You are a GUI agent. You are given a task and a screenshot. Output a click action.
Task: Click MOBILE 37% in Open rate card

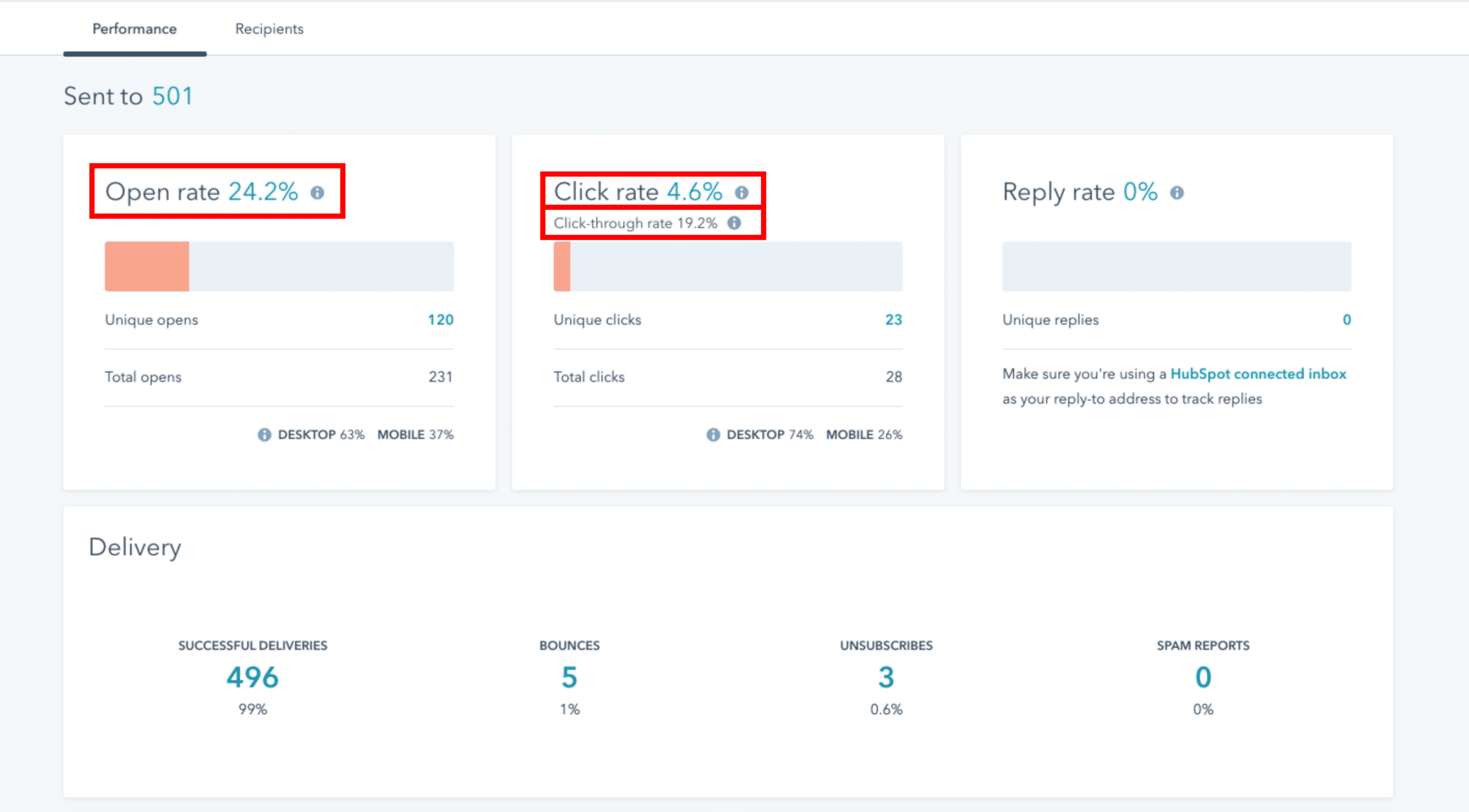[415, 435]
